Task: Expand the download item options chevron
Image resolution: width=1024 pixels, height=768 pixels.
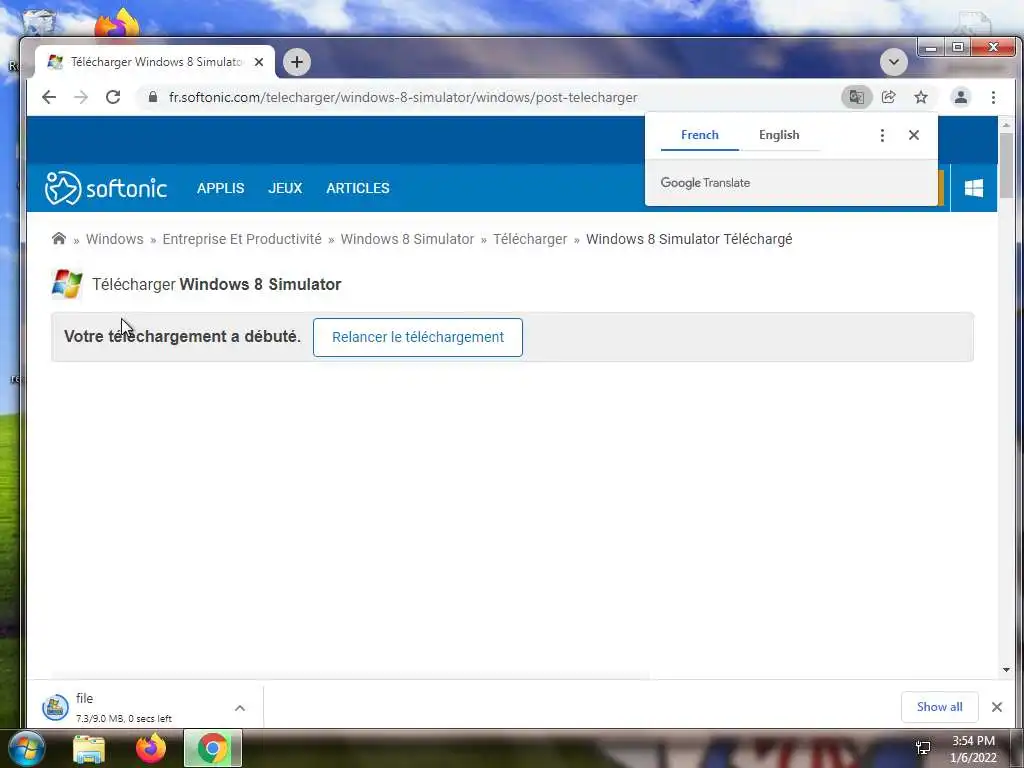Action: [240, 708]
